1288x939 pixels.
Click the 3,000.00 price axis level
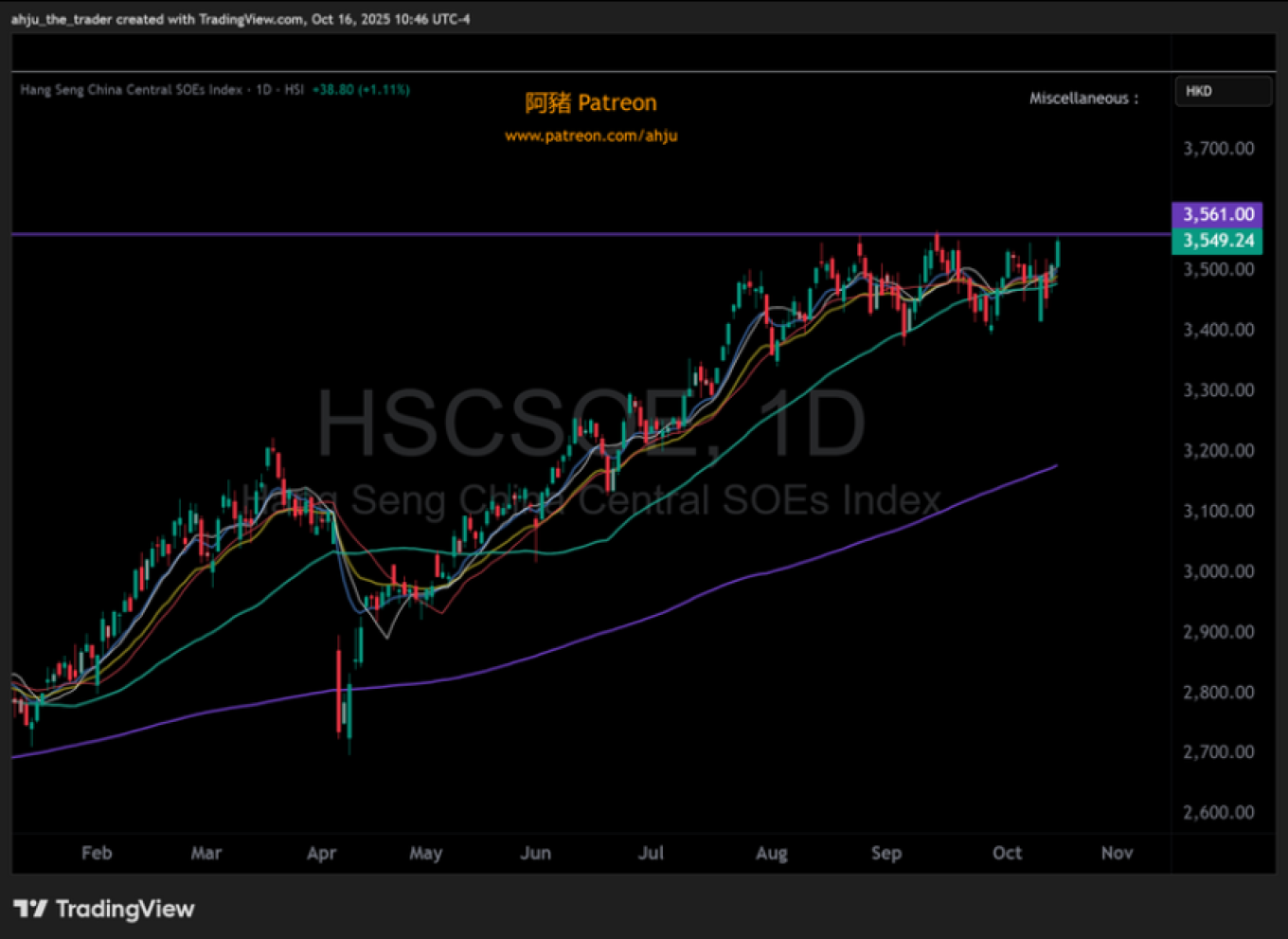click(x=1218, y=571)
